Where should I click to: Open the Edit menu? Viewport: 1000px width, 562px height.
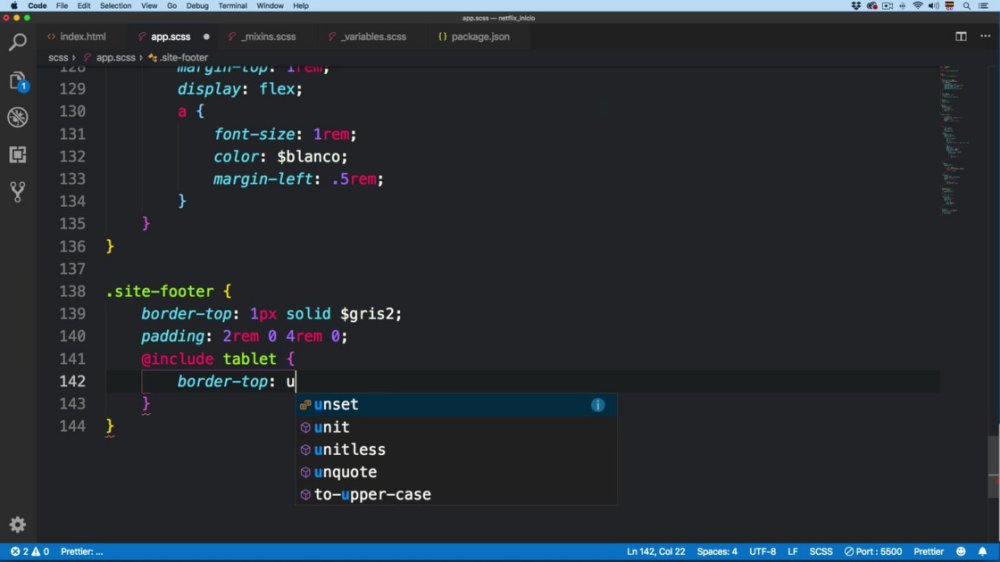tap(84, 6)
